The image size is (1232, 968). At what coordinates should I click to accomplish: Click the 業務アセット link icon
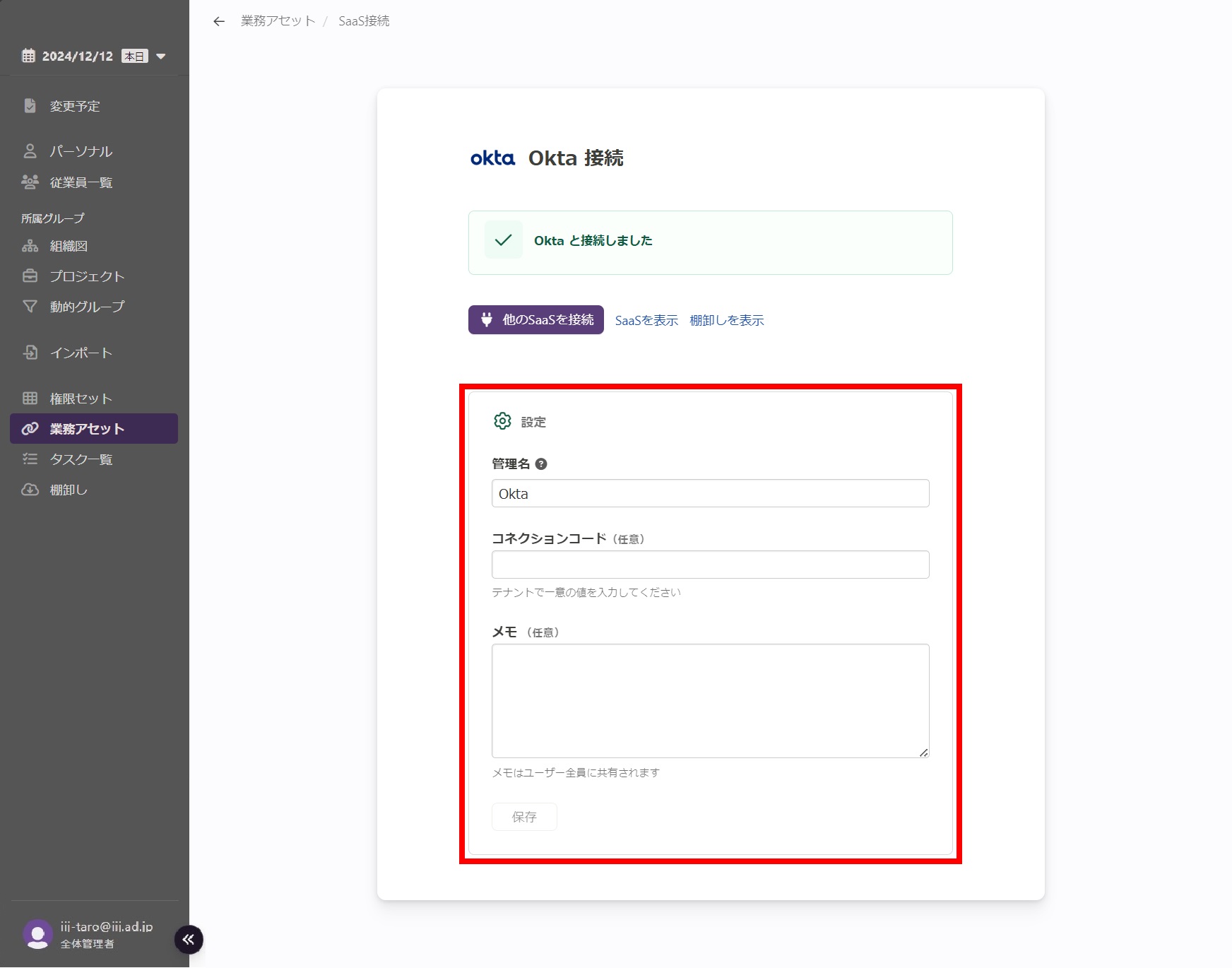tap(30, 429)
